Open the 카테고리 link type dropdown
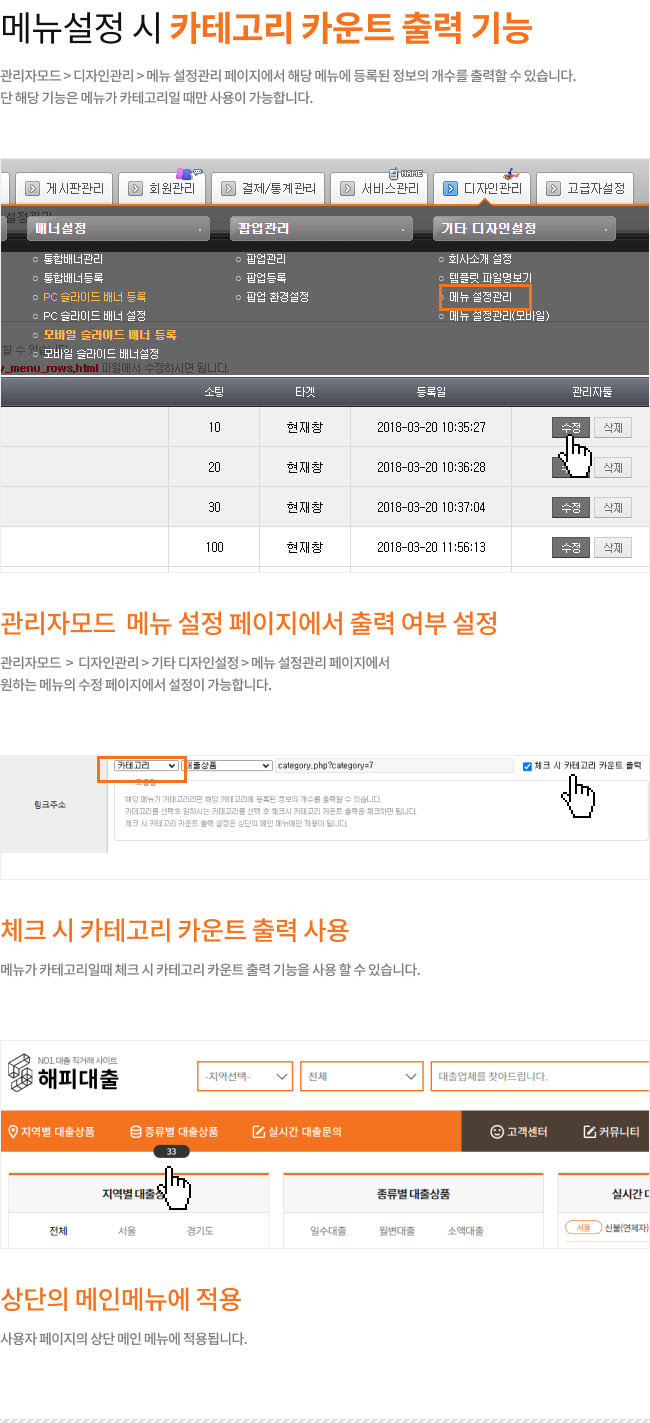The image size is (650, 1423). point(147,765)
